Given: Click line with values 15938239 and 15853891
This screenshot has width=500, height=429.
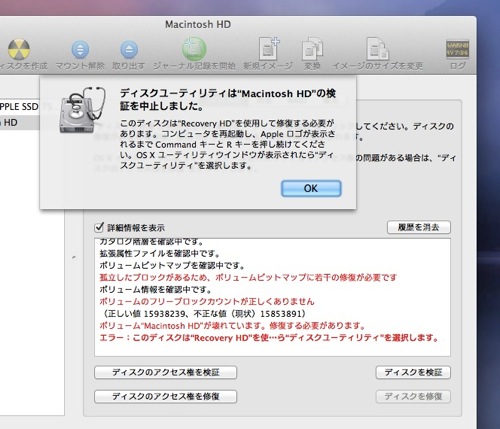Looking at the screenshot, I should tap(203, 314).
